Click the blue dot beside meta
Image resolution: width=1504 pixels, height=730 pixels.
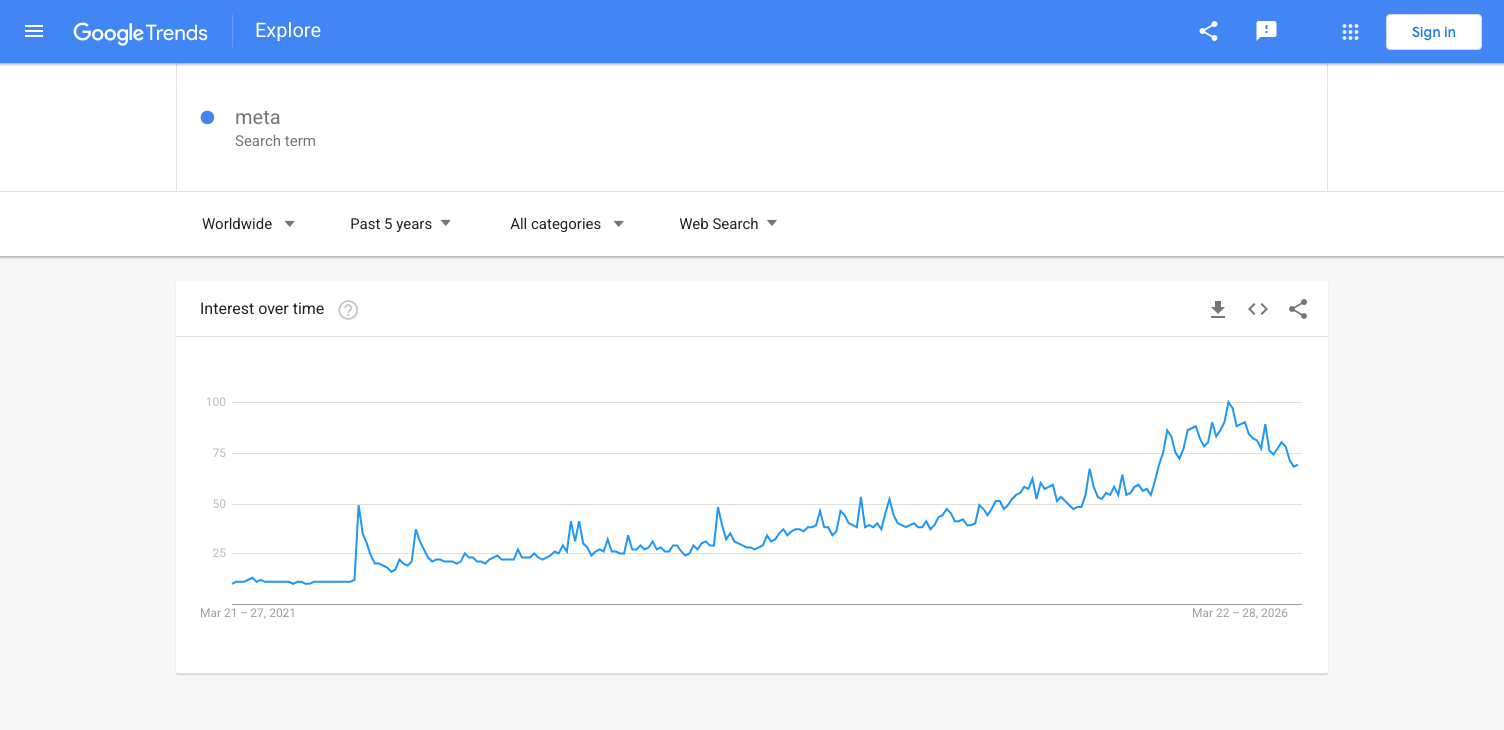(208, 118)
